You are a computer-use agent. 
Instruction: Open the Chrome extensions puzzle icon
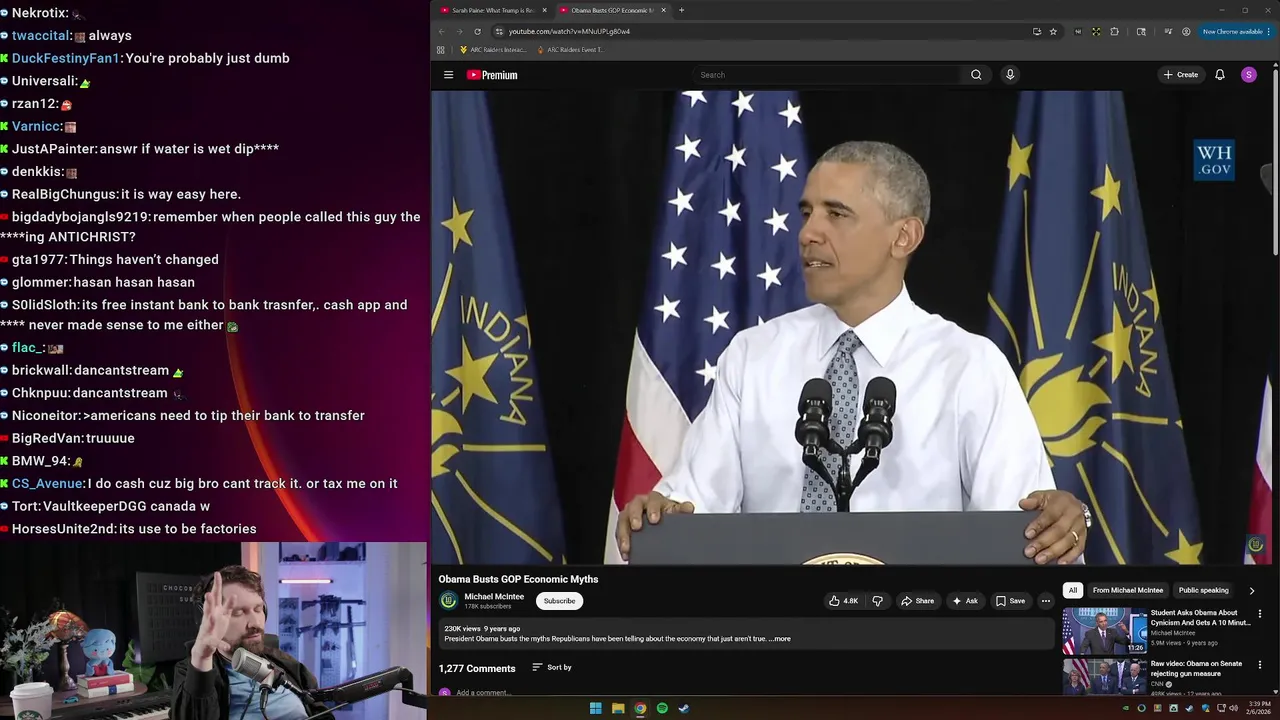click(1114, 31)
